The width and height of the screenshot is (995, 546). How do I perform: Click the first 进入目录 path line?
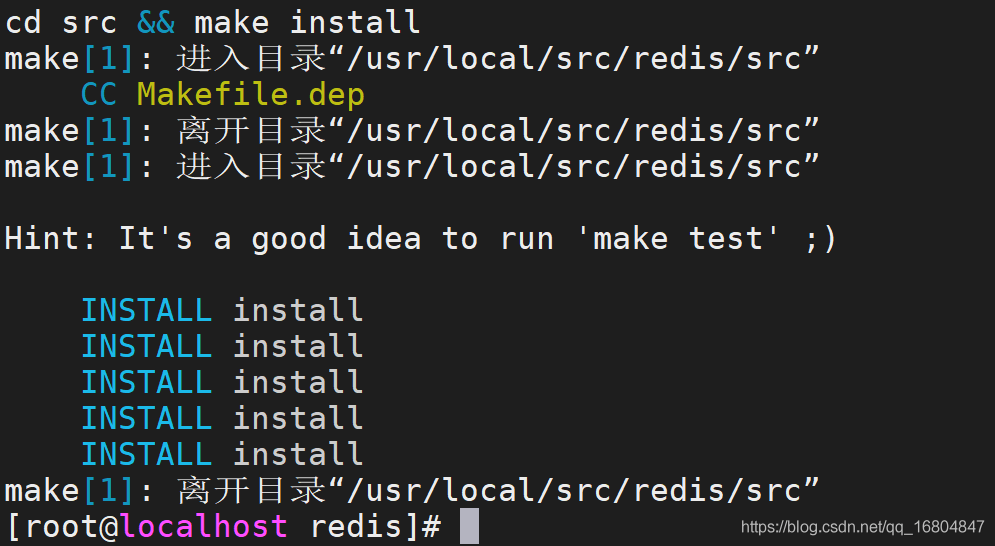coord(412,58)
